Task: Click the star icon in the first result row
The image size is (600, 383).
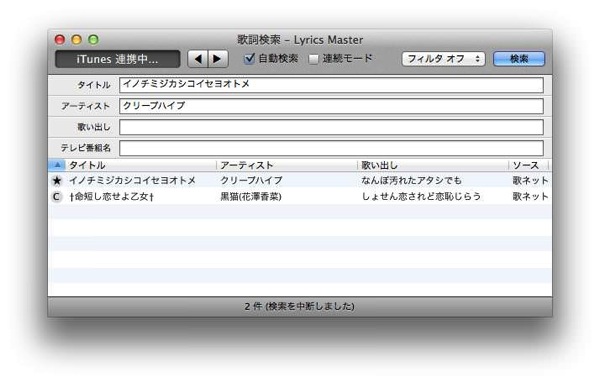Action: point(57,180)
